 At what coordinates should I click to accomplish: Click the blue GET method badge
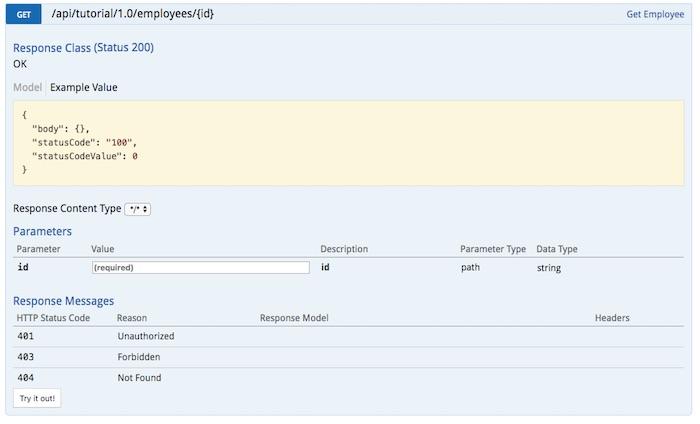[x=23, y=14]
